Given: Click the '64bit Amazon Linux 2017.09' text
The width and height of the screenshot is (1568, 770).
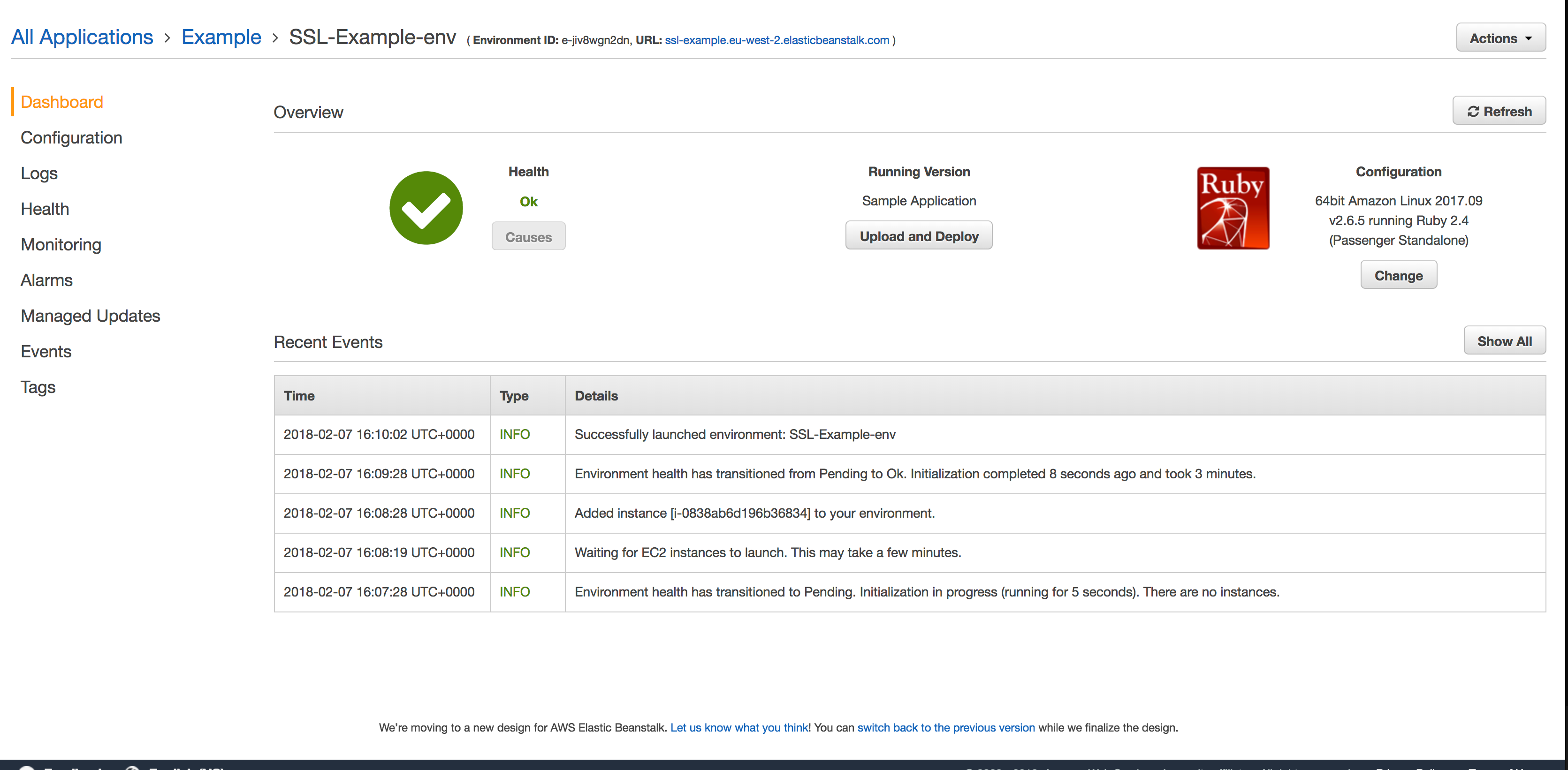Looking at the screenshot, I should click(1398, 201).
